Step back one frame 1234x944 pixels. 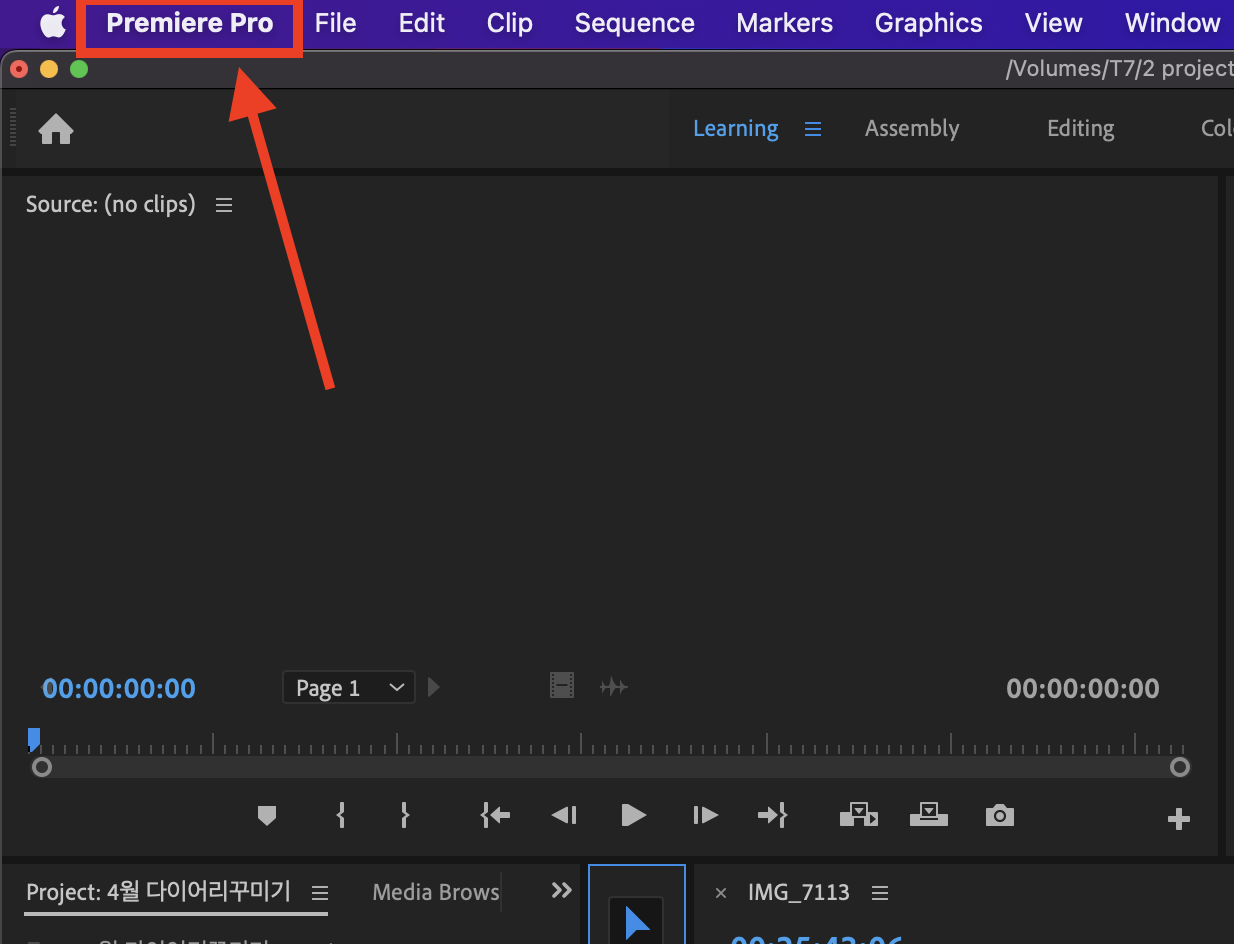click(564, 816)
